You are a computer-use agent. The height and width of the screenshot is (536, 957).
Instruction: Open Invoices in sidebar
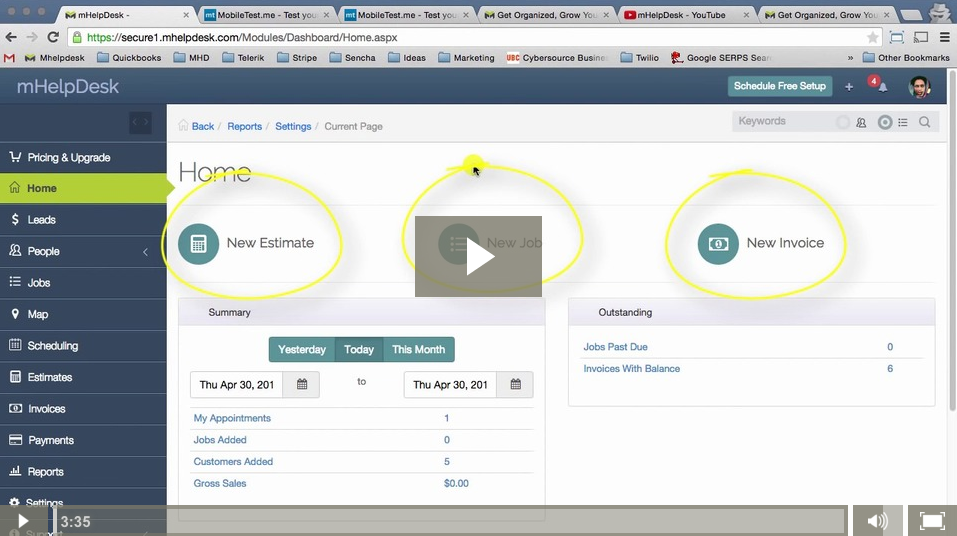[83, 409]
